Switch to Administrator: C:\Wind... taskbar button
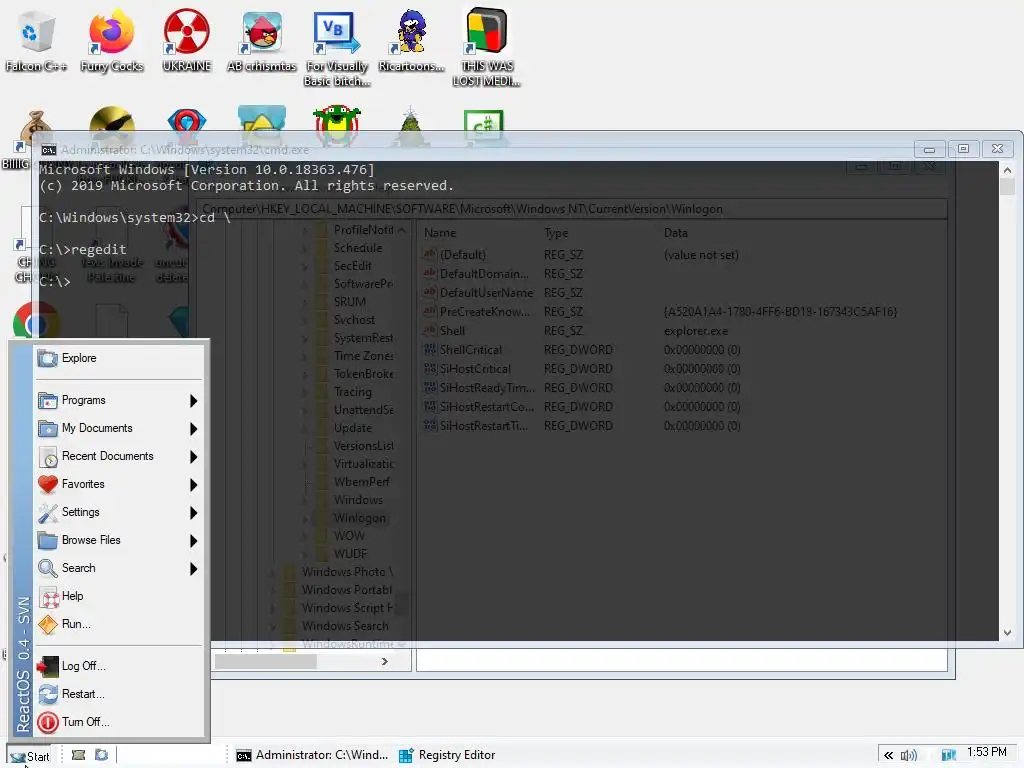1024x768 pixels. click(x=312, y=755)
